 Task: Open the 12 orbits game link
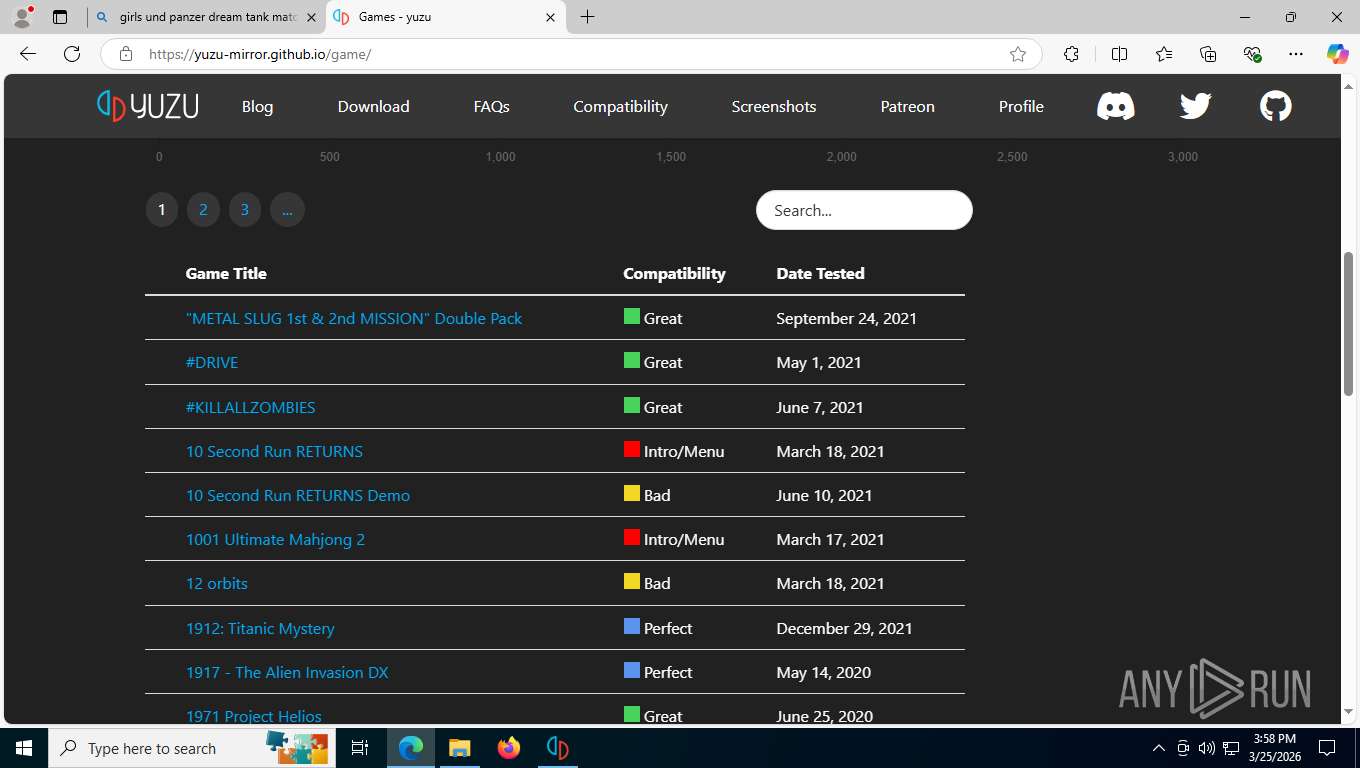click(x=217, y=583)
